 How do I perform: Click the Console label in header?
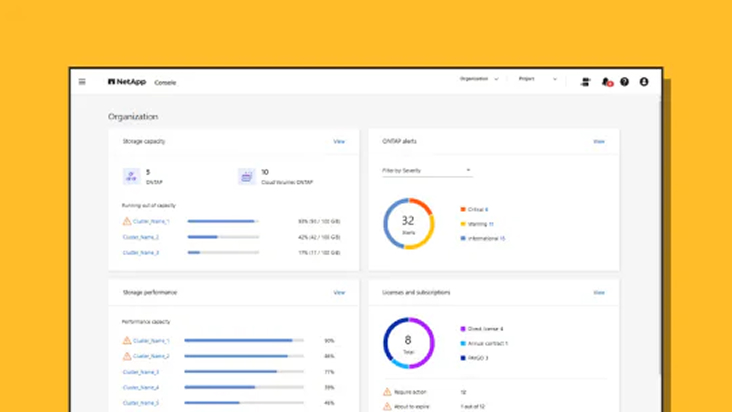coord(165,83)
